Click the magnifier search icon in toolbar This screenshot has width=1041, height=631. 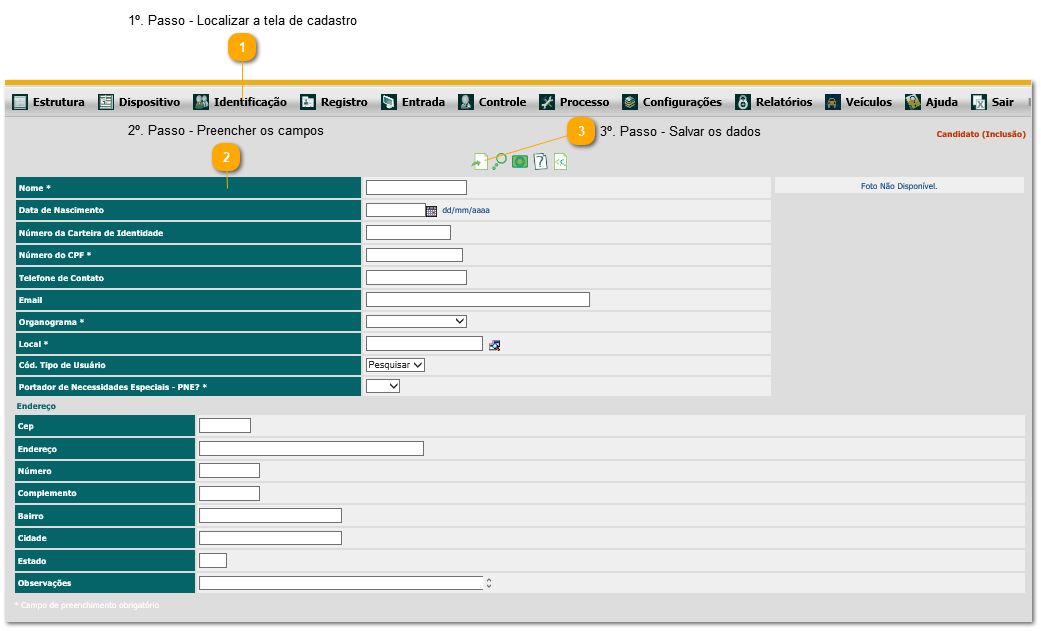[x=499, y=161]
